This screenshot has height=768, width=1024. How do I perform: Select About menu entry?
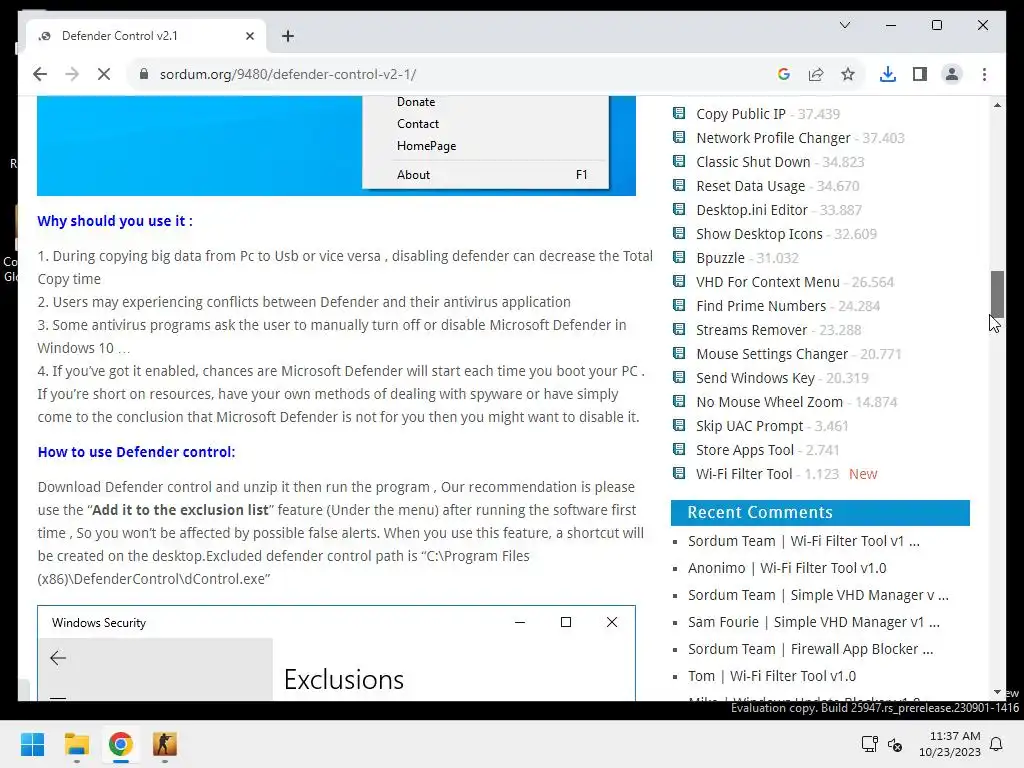[413, 175]
